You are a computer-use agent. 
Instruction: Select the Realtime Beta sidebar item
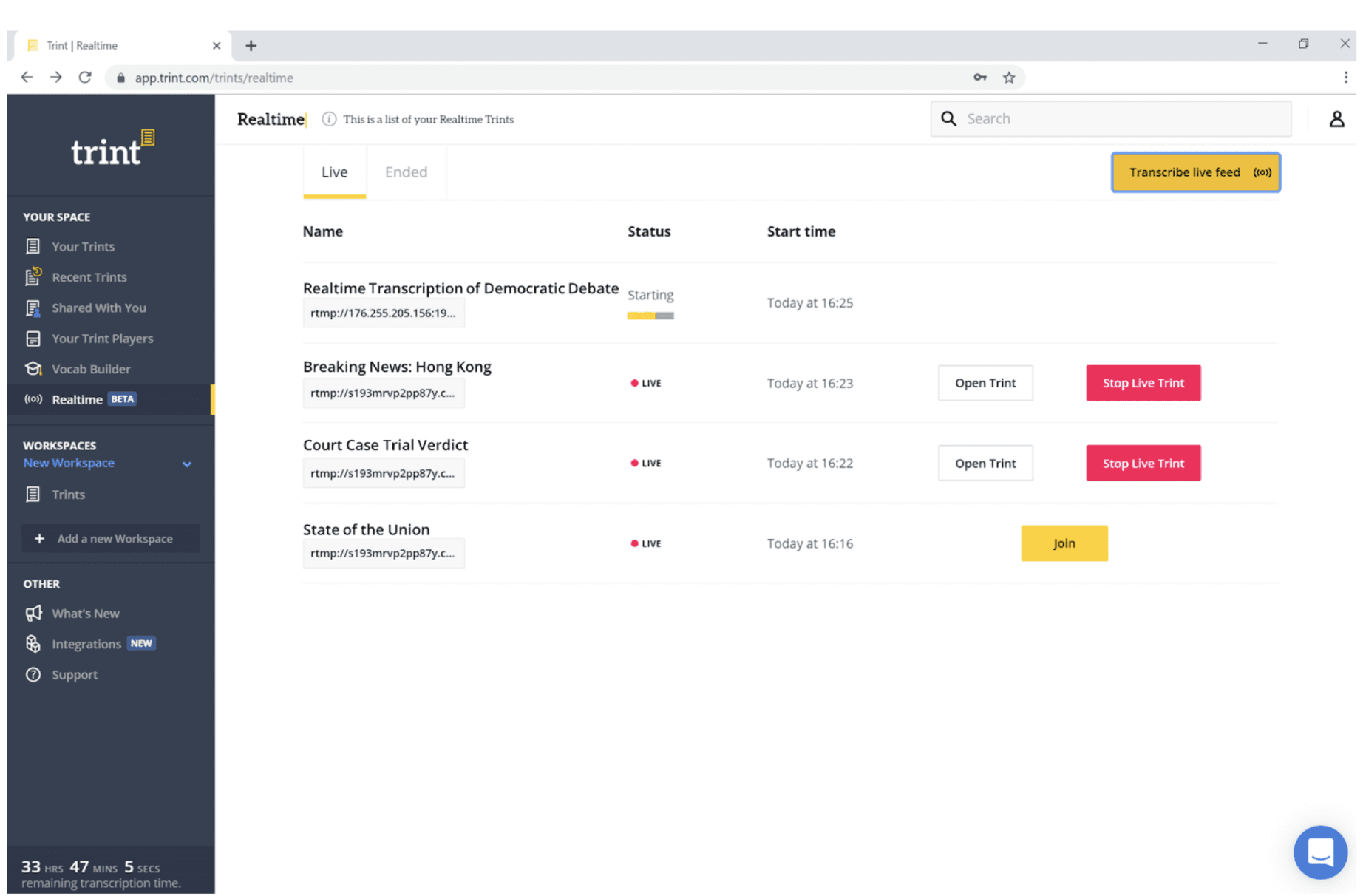tap(78, 399)
